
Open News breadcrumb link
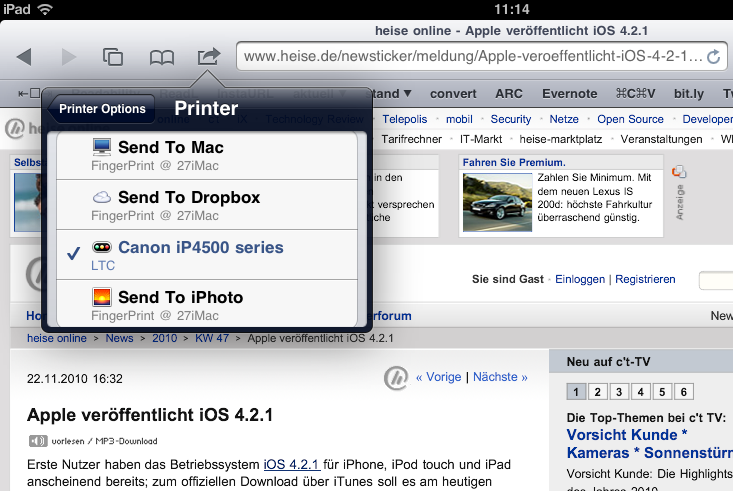(x=119, y=338)
